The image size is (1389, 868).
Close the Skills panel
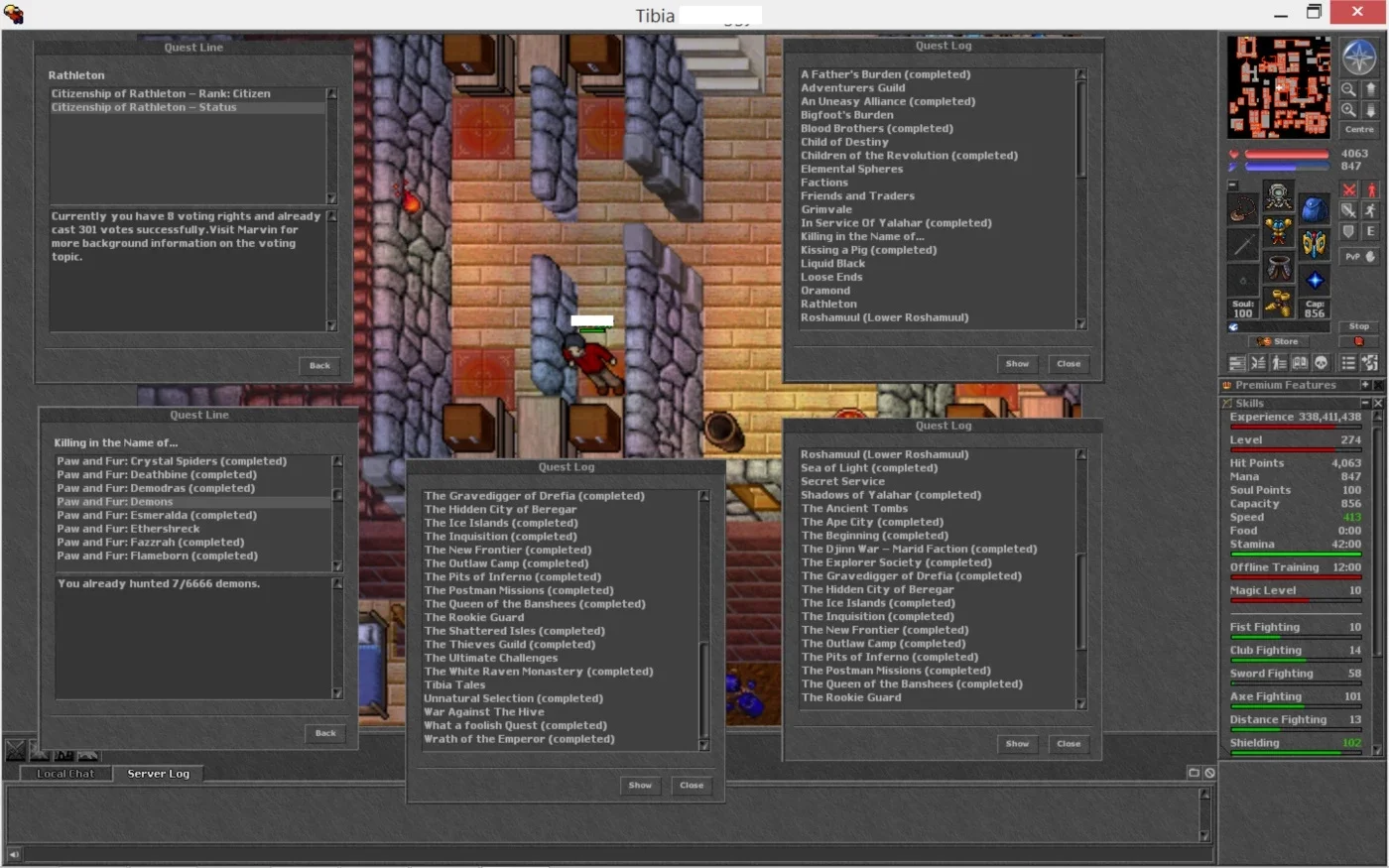tap(1378, 403)
